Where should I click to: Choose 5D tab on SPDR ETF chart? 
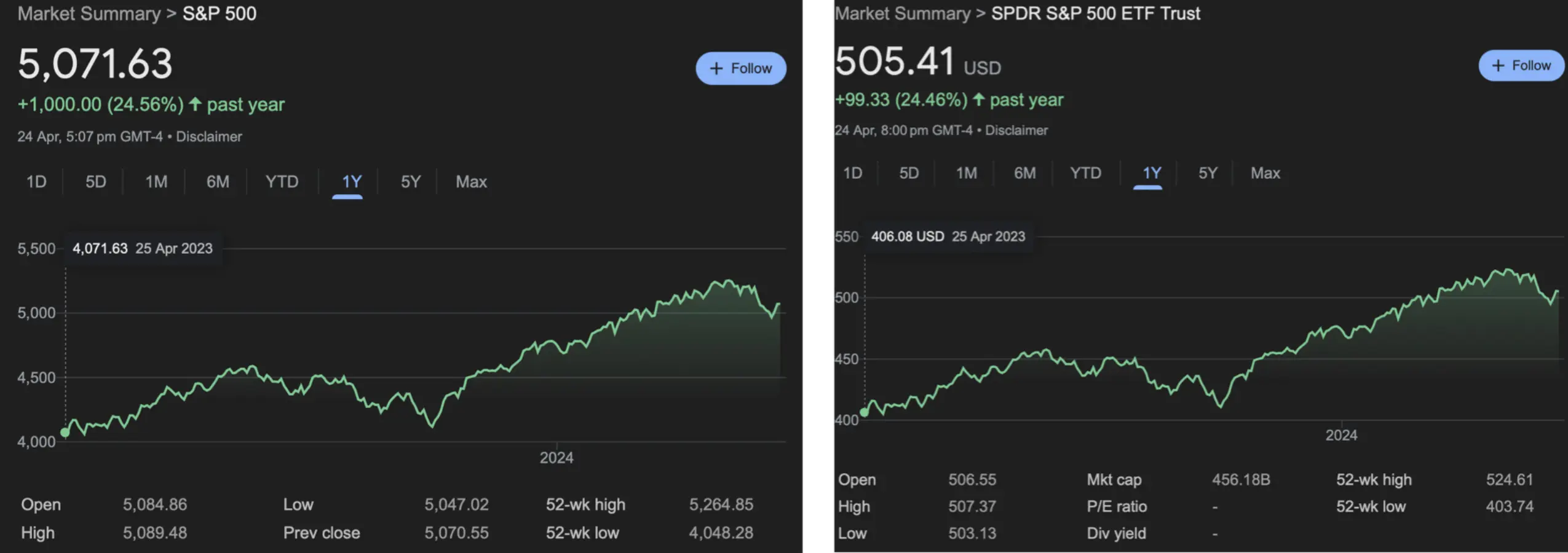coord(909,173)
